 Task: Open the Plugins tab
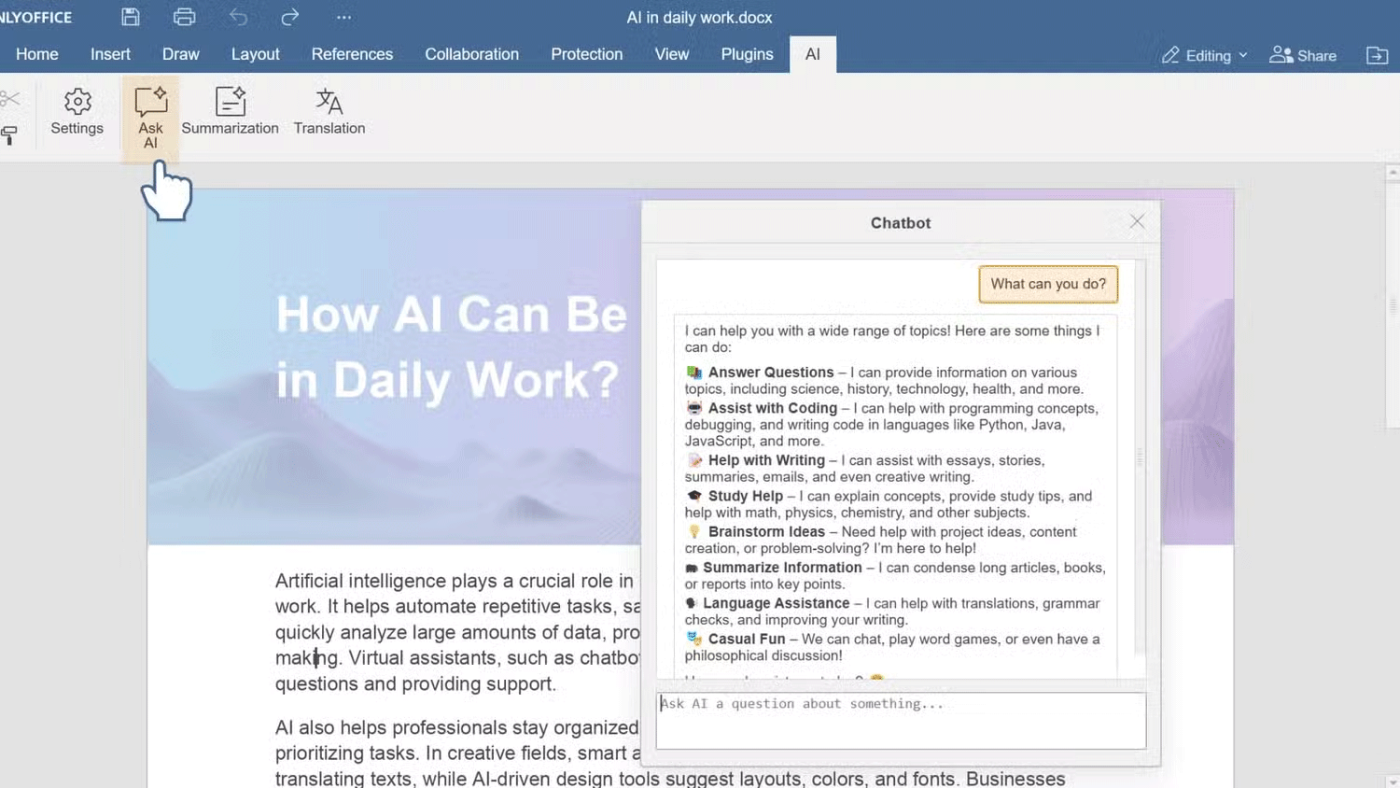coord(747,54)
